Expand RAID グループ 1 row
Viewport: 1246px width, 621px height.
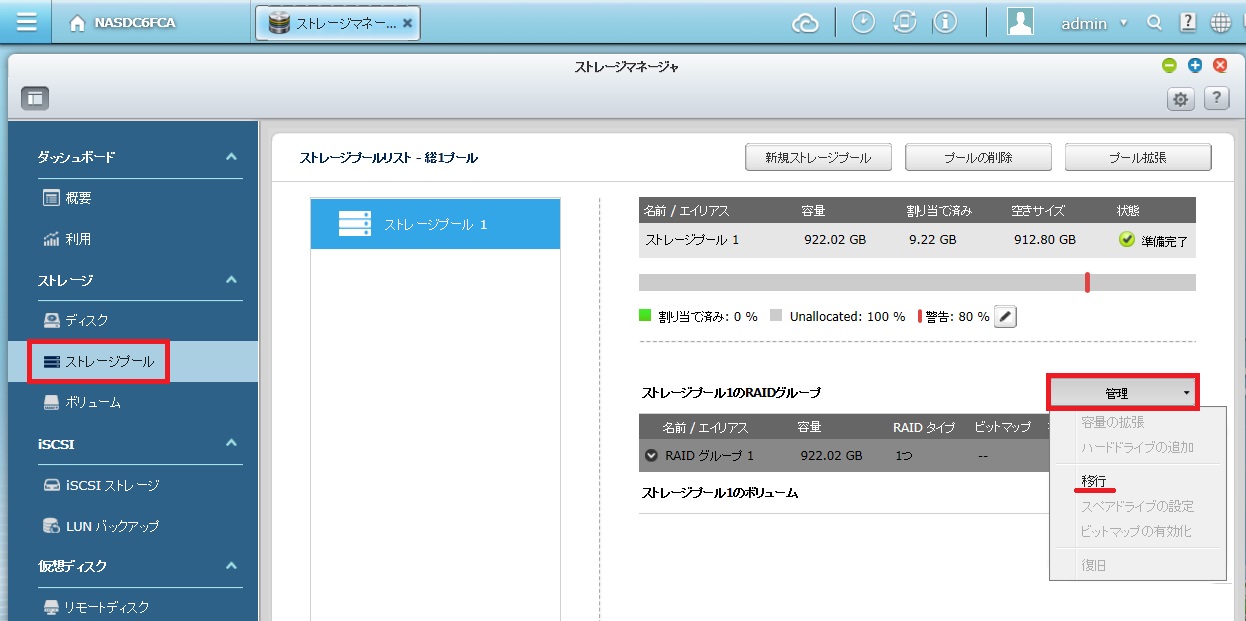652,456
